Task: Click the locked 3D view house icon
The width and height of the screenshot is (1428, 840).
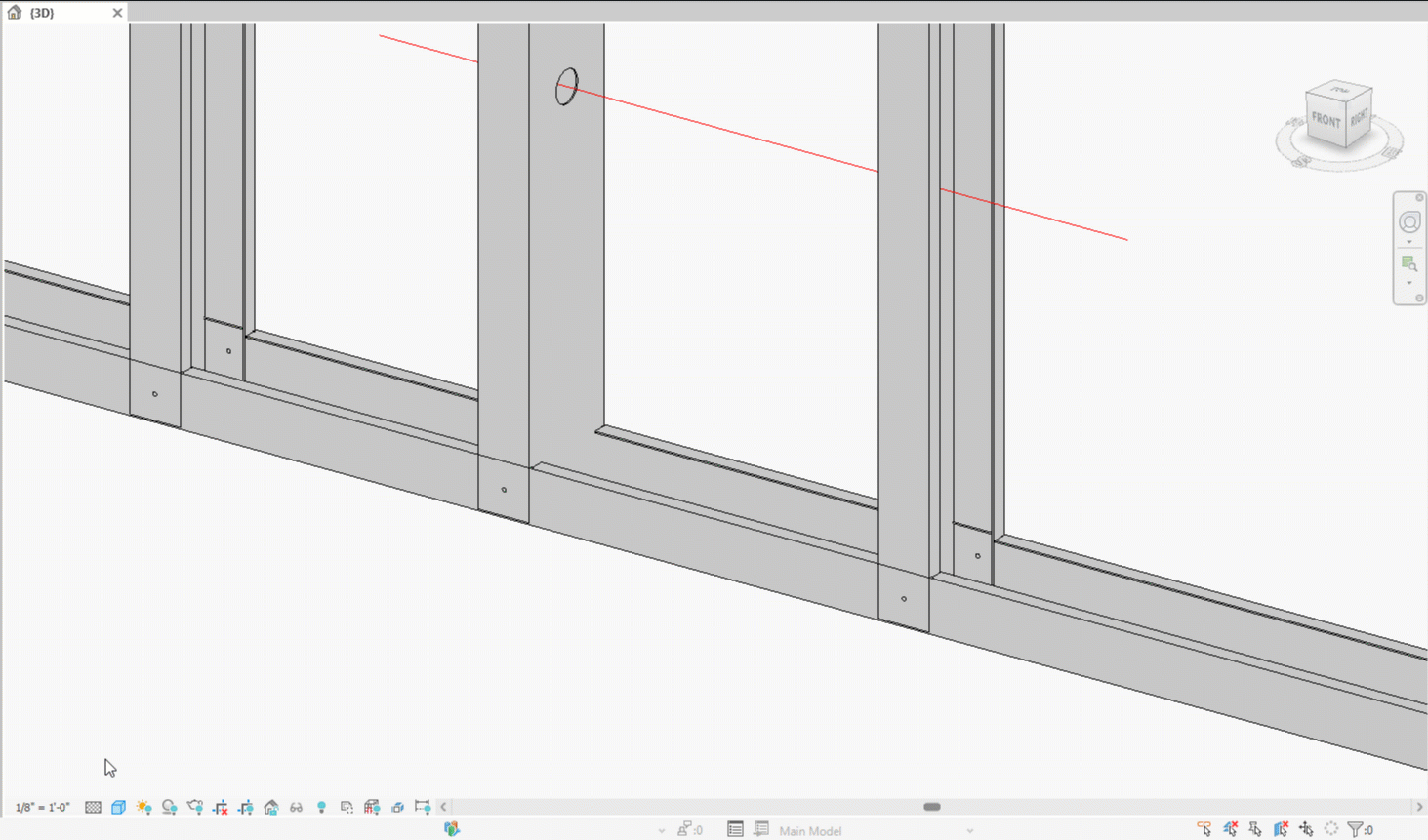Action: click(271, 807)
